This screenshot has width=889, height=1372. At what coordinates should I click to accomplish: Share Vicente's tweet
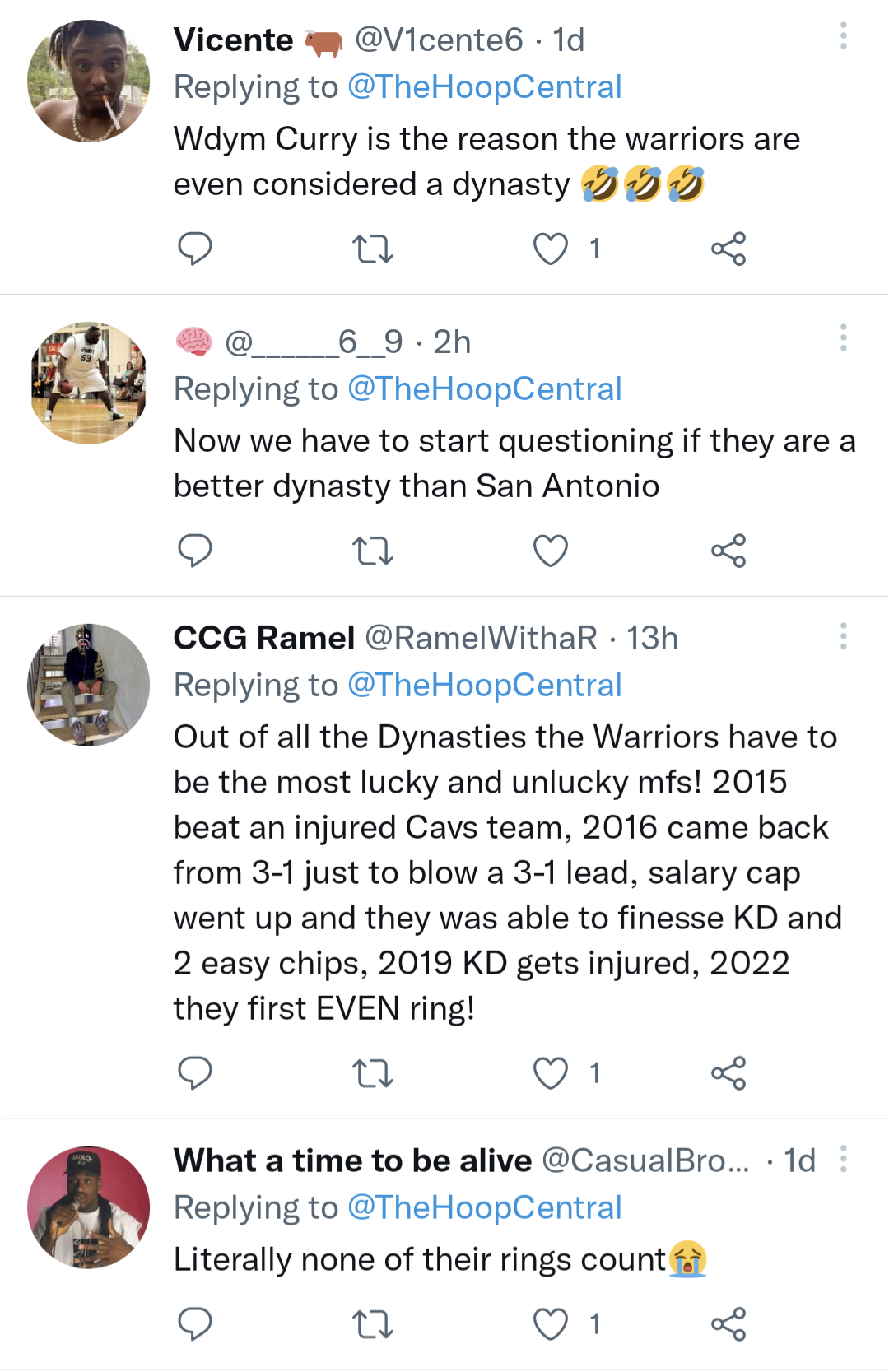[728, 249]
